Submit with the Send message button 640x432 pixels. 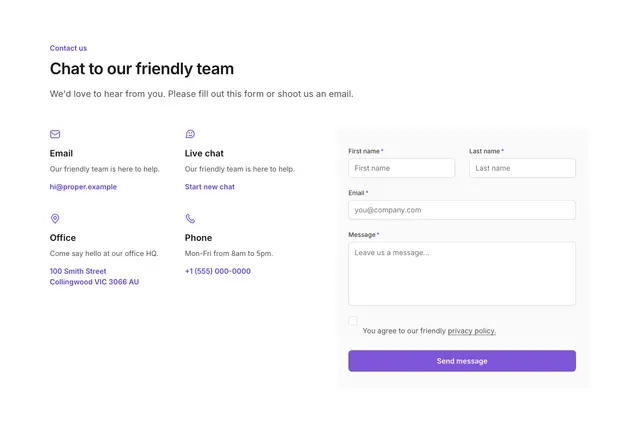pyautogui.click(x=462, y=361)
